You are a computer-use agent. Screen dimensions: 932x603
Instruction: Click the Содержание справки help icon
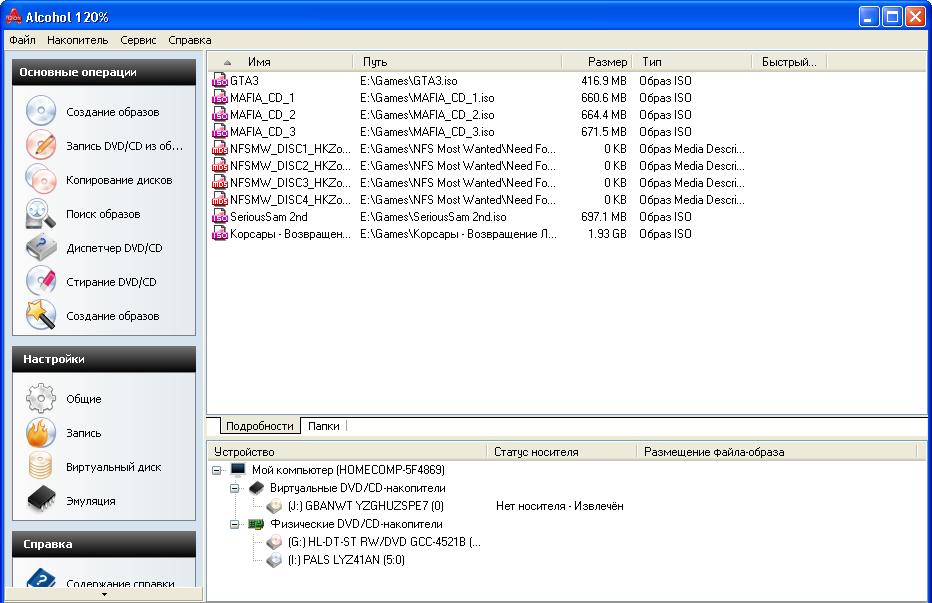point(40,579)
